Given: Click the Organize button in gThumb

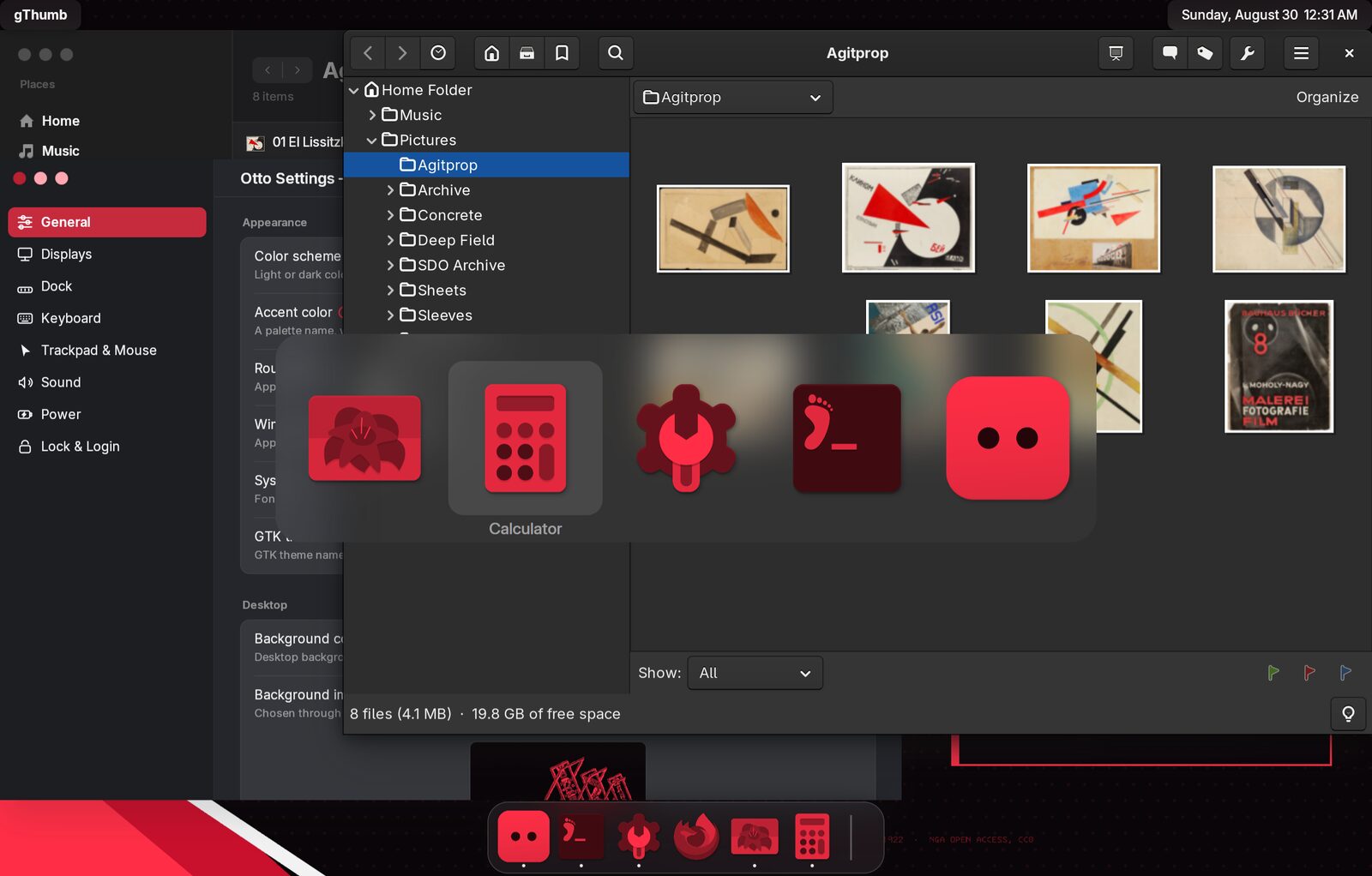Looking at the screenshot, I should point(1327,98).
